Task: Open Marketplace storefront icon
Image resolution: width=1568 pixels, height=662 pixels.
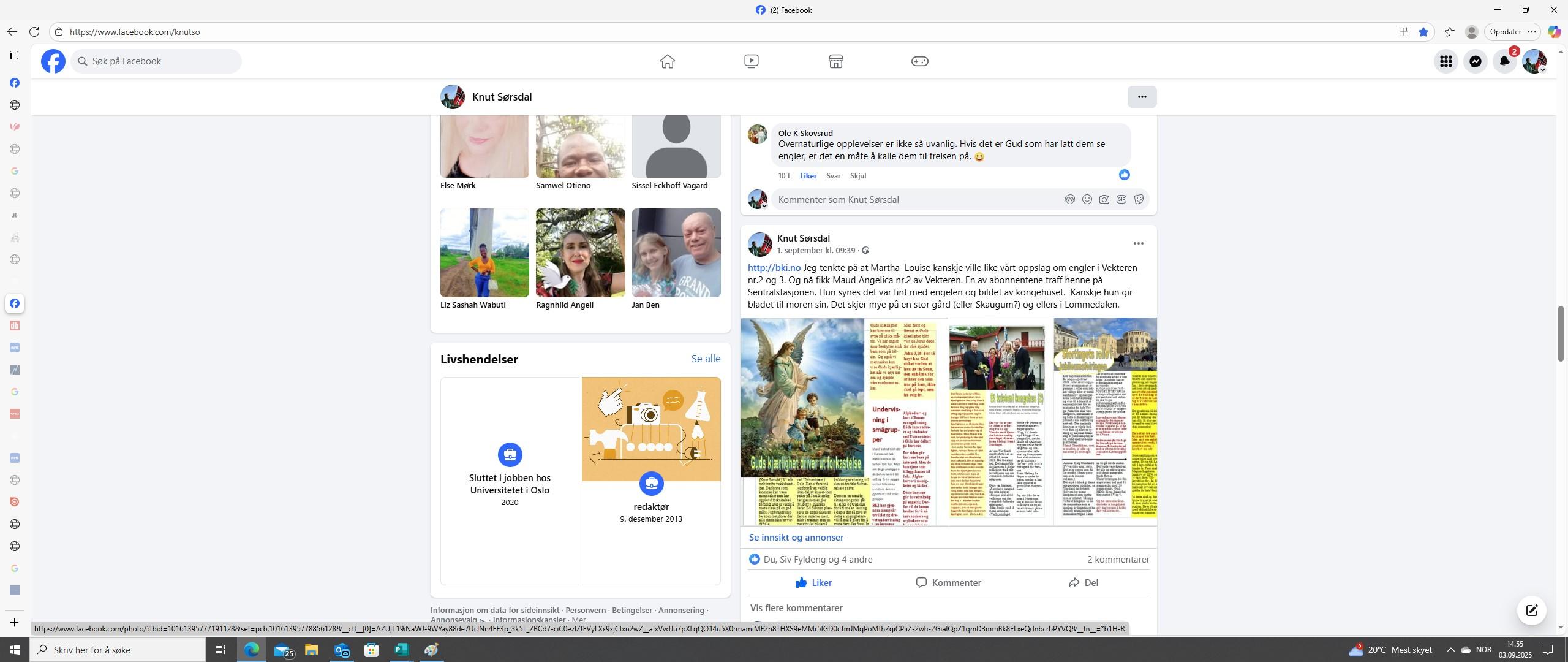Action: (x=835, y=61)
